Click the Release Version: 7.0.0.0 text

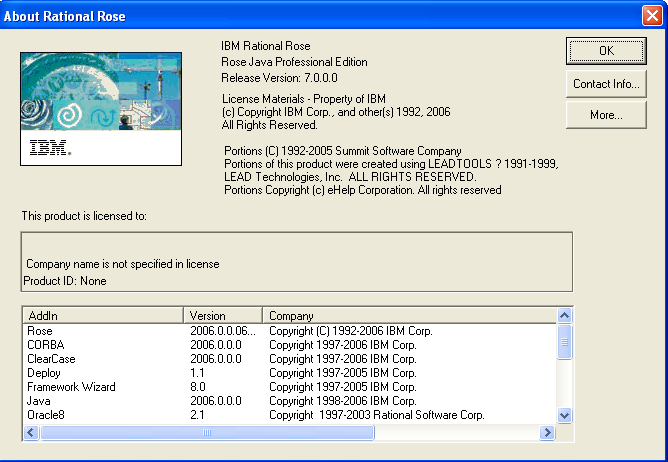279,78
